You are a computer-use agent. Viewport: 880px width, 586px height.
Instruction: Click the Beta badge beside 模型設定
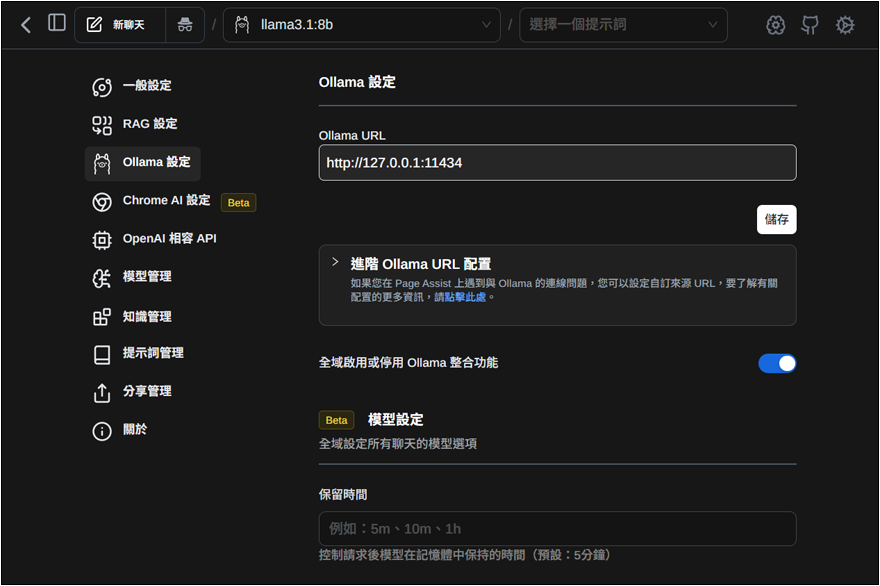pyautogui.click(x=336, y=420)
